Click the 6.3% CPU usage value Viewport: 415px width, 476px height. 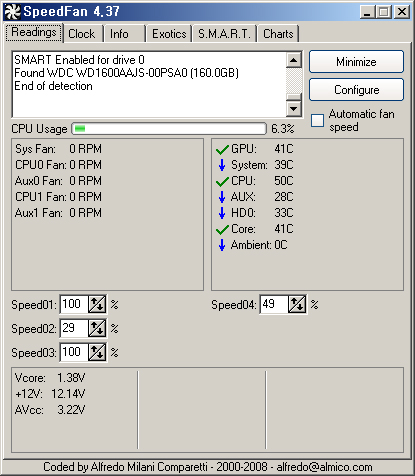coord(283,129)
